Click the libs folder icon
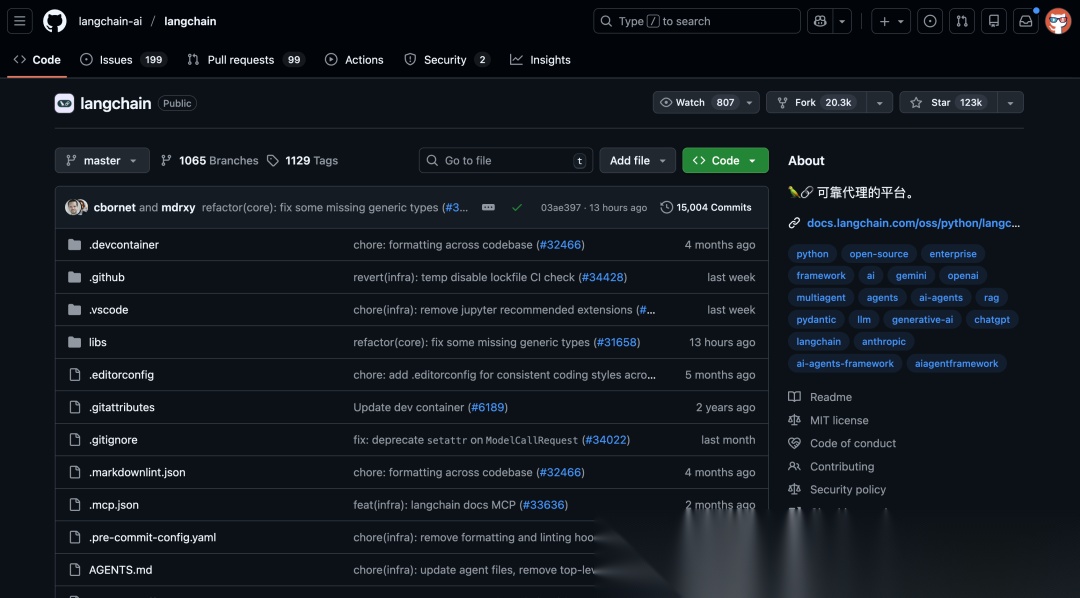 [74, 342]
